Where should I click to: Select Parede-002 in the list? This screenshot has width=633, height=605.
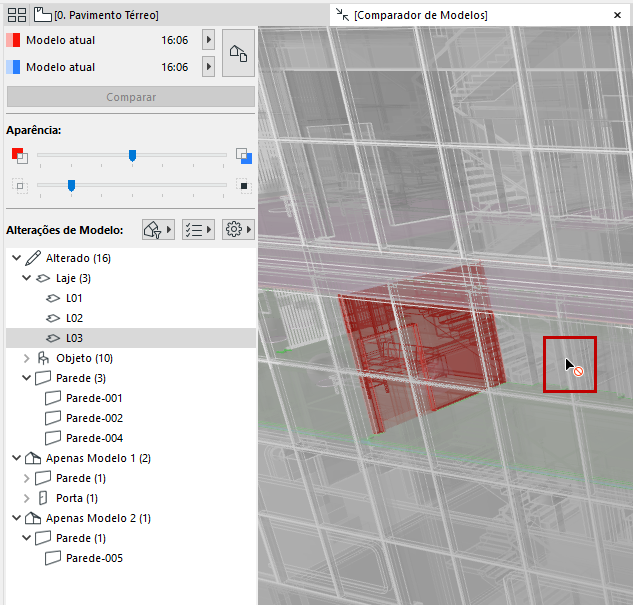131,418
